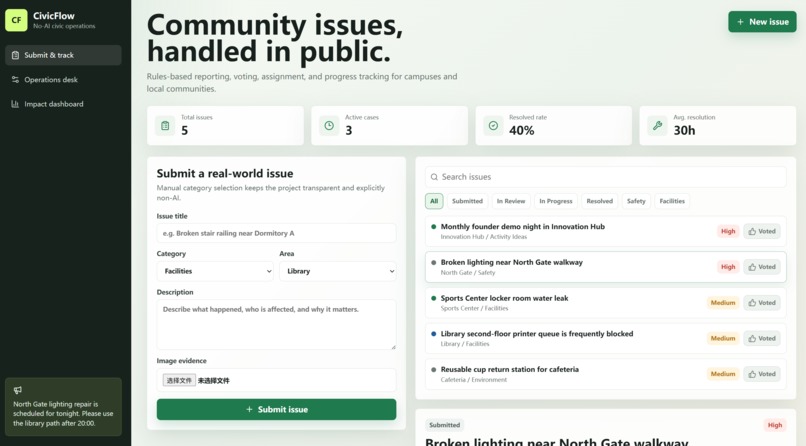The image size is (806, 446).
Task: Click the Resolved rate 40% value
Action: click(522, 131)
